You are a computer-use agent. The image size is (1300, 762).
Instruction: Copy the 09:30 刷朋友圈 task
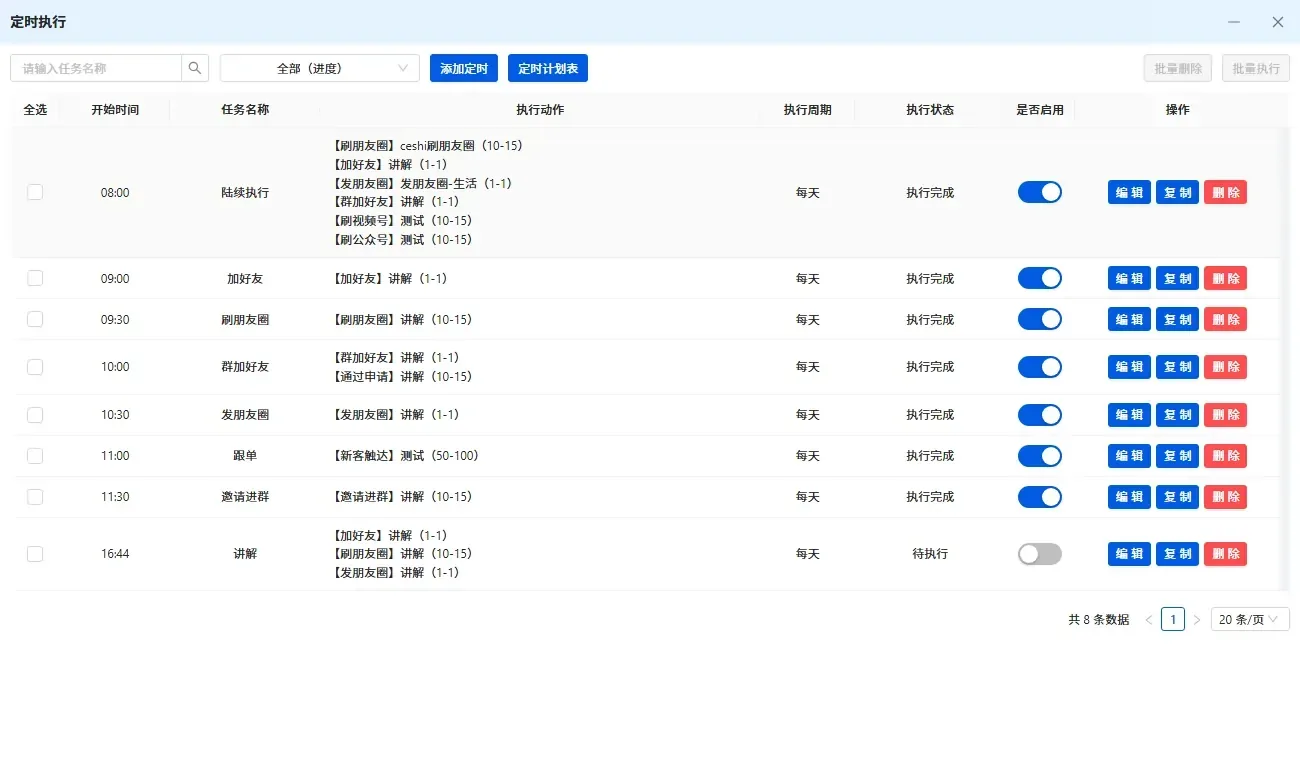click(x=1177, y=319)
